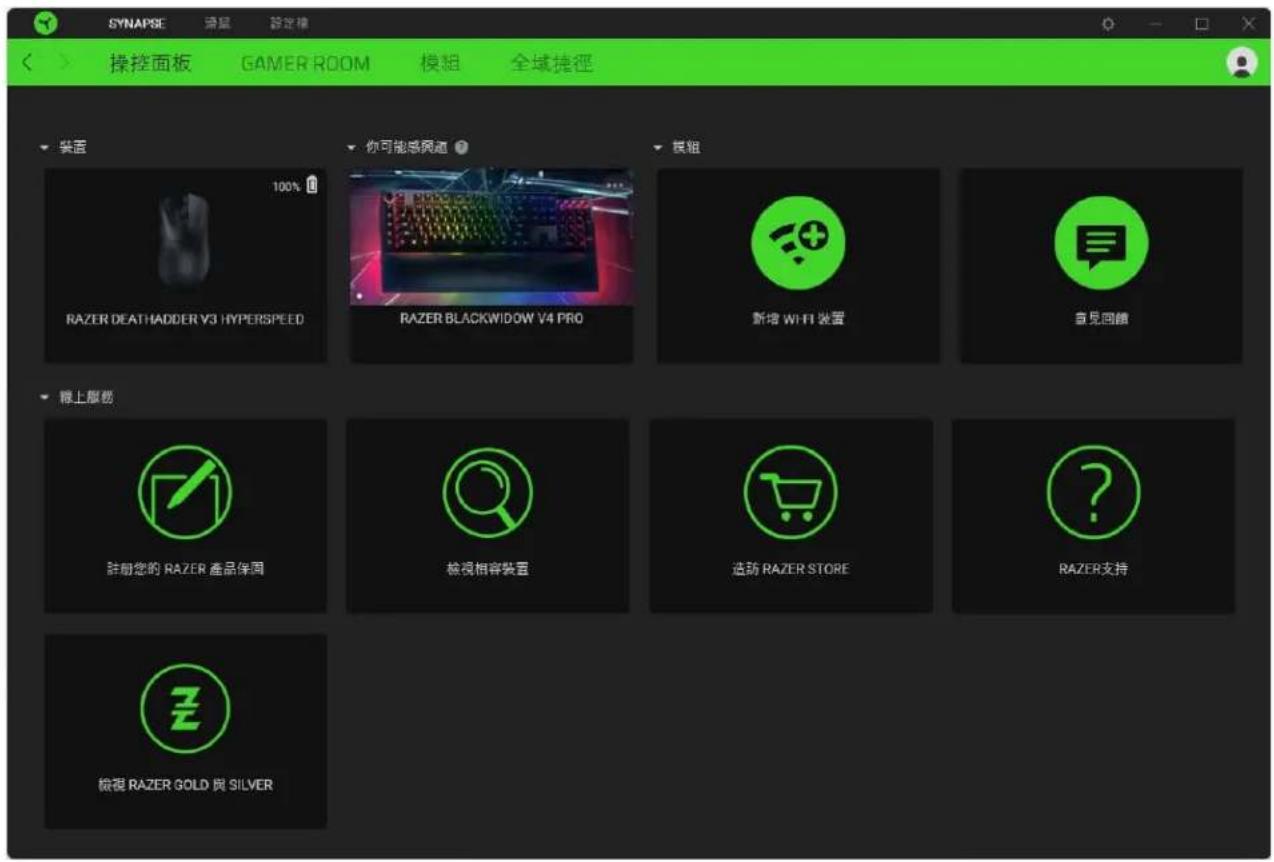Viewport: 1274px width, 862px height.
Task: Collapse the 裝置 section
Action: pyautogui.click(x=44, y=147)
